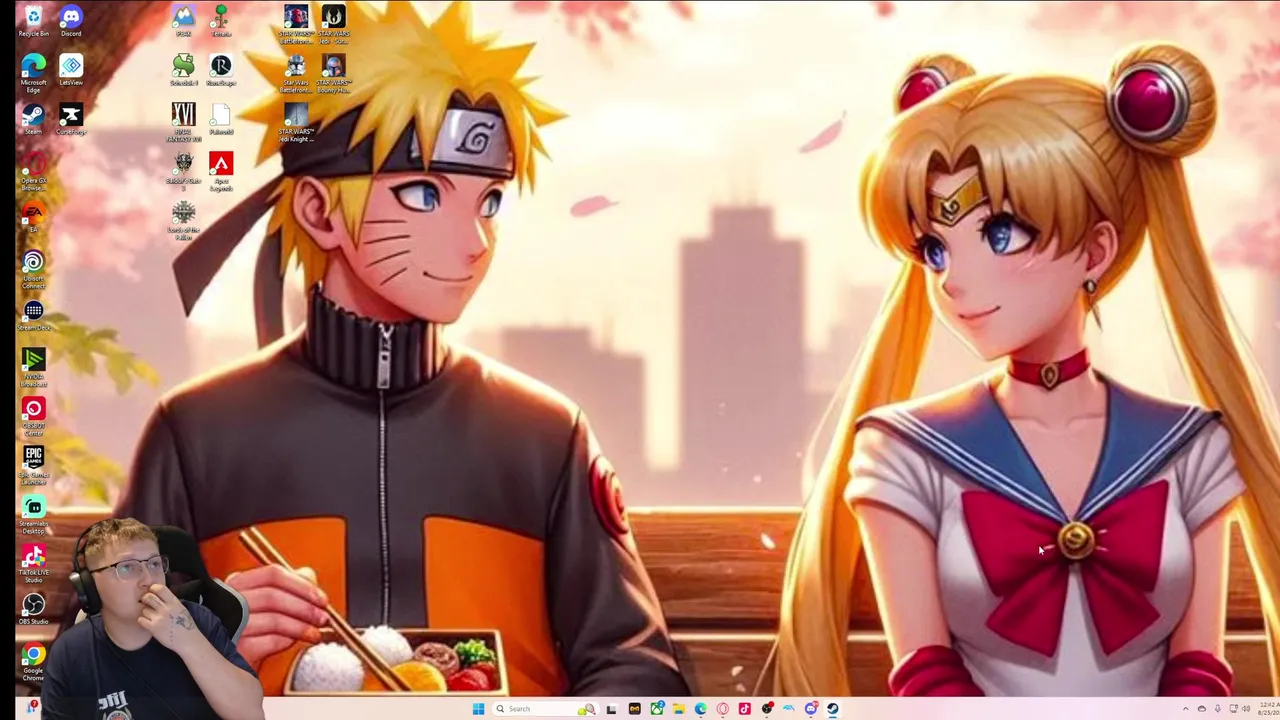The height and width of the screenshot is (720, 1280).
Task: Open the taskbar clock and date
Action: click(1268, 709)
